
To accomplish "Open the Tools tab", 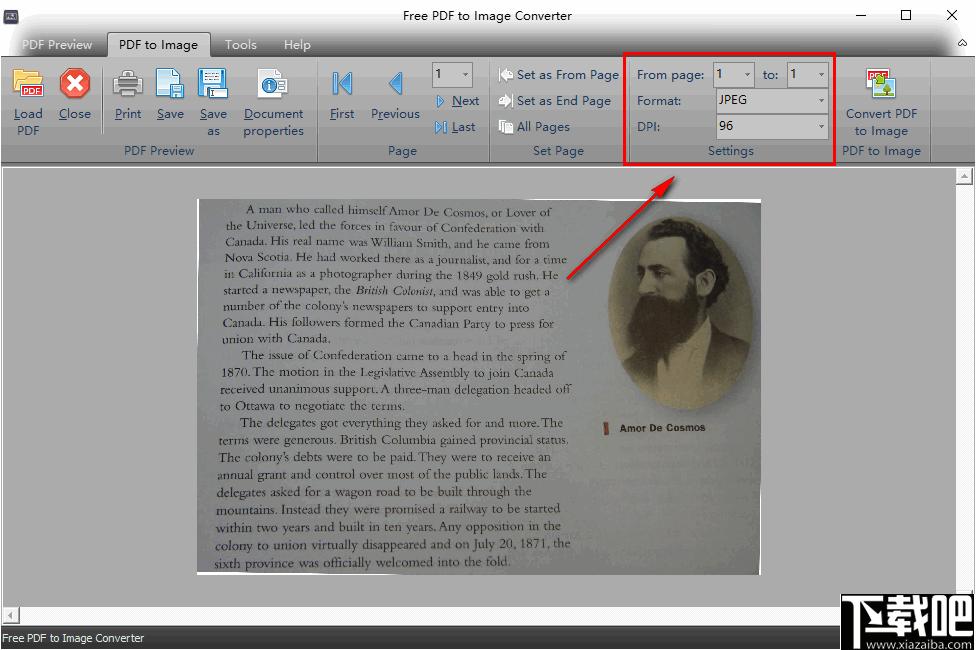I will 240,45.
